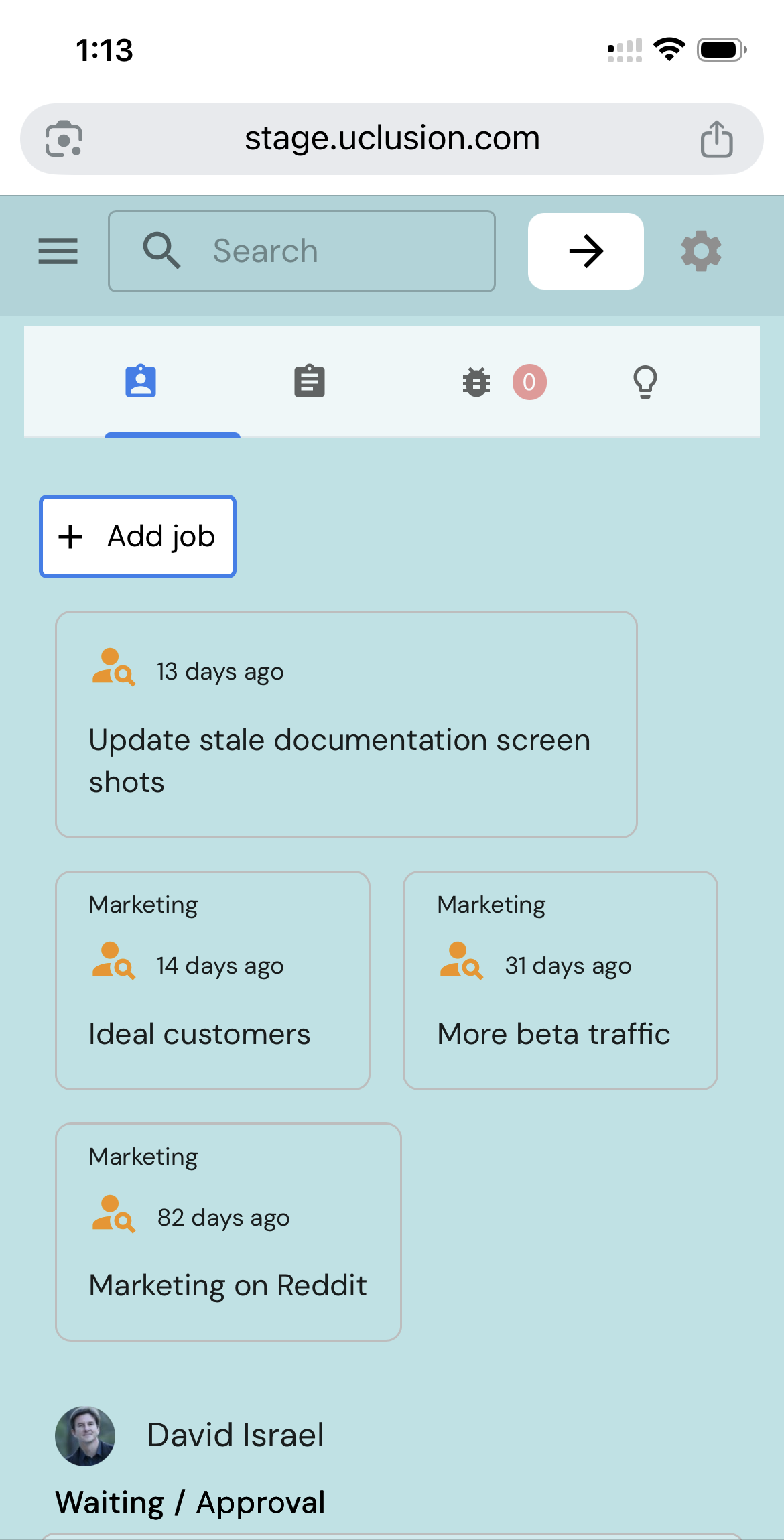Open settings via the gear icon
The width and height of the screenshot is (784, 1540).
(x=701, y=251)
